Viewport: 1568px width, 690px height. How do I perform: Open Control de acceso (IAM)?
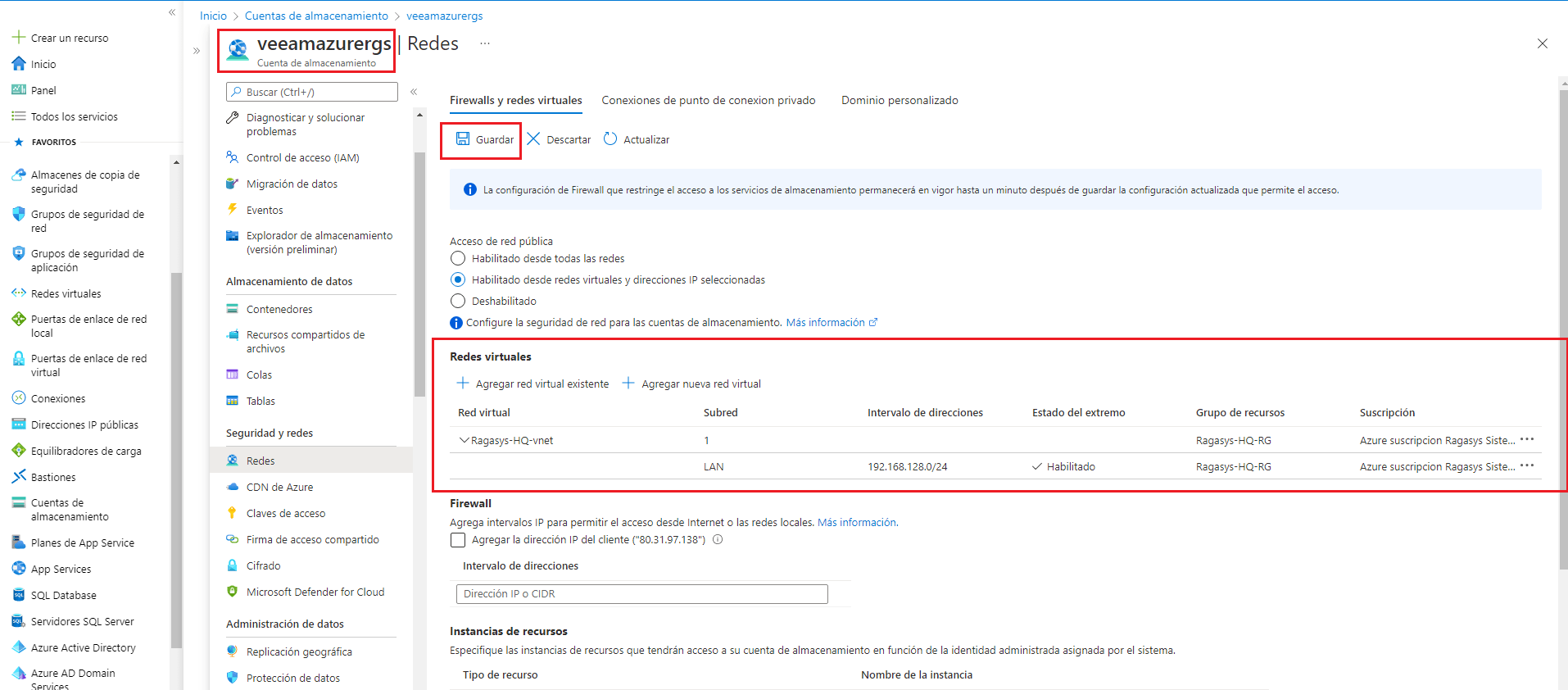pos(302,157)
